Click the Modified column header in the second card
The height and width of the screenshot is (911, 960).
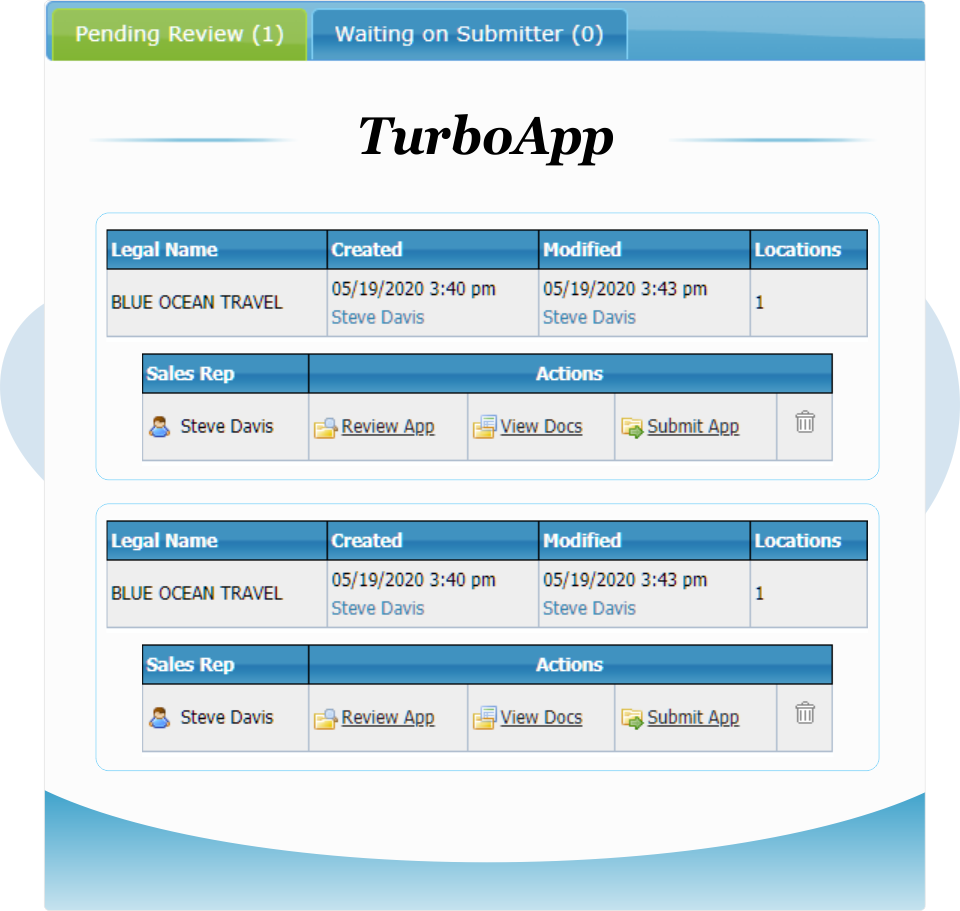[644, 541]
